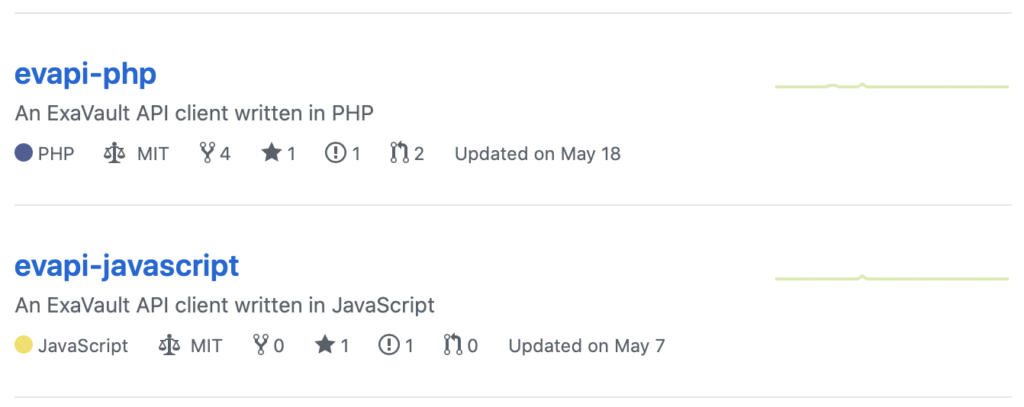Click the evapi-javascript activity sparkline graph
The height and width of the screenshot is (407, 1024).
point(892,278)
